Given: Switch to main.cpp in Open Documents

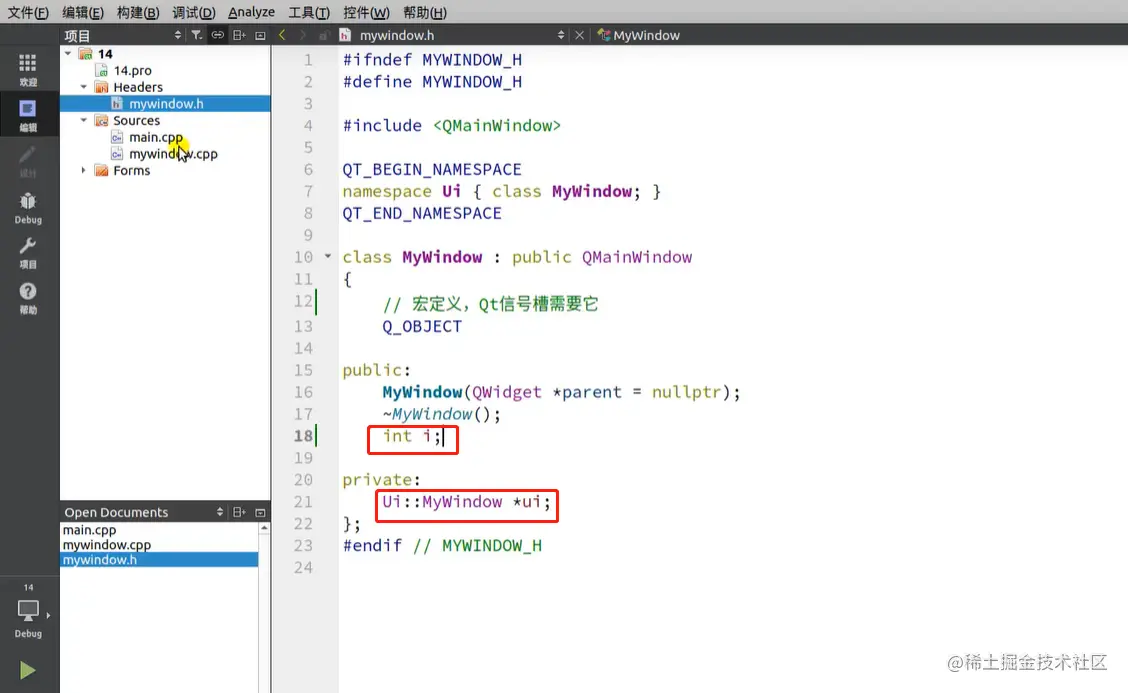Looking at the screenshot, I should [89, 530].
